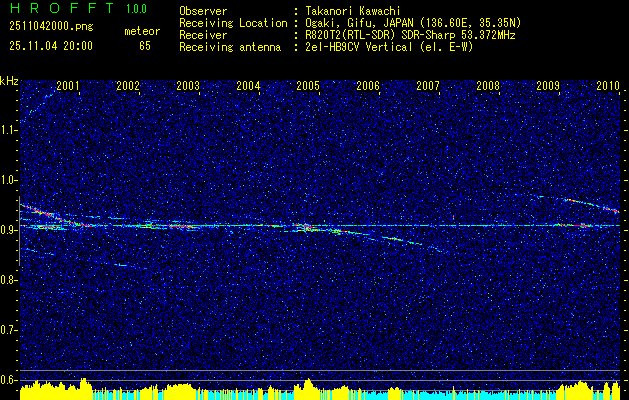Click time marker 2001
629x400 pixels.
[68, 85]
